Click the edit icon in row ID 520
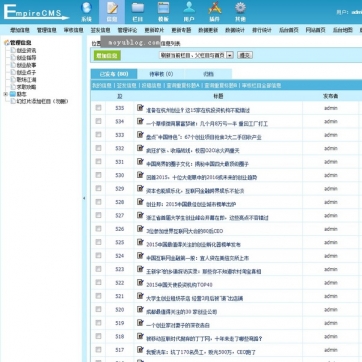Image resolution: width=362 pixels, height=362 pixels. tap(140, 309)
